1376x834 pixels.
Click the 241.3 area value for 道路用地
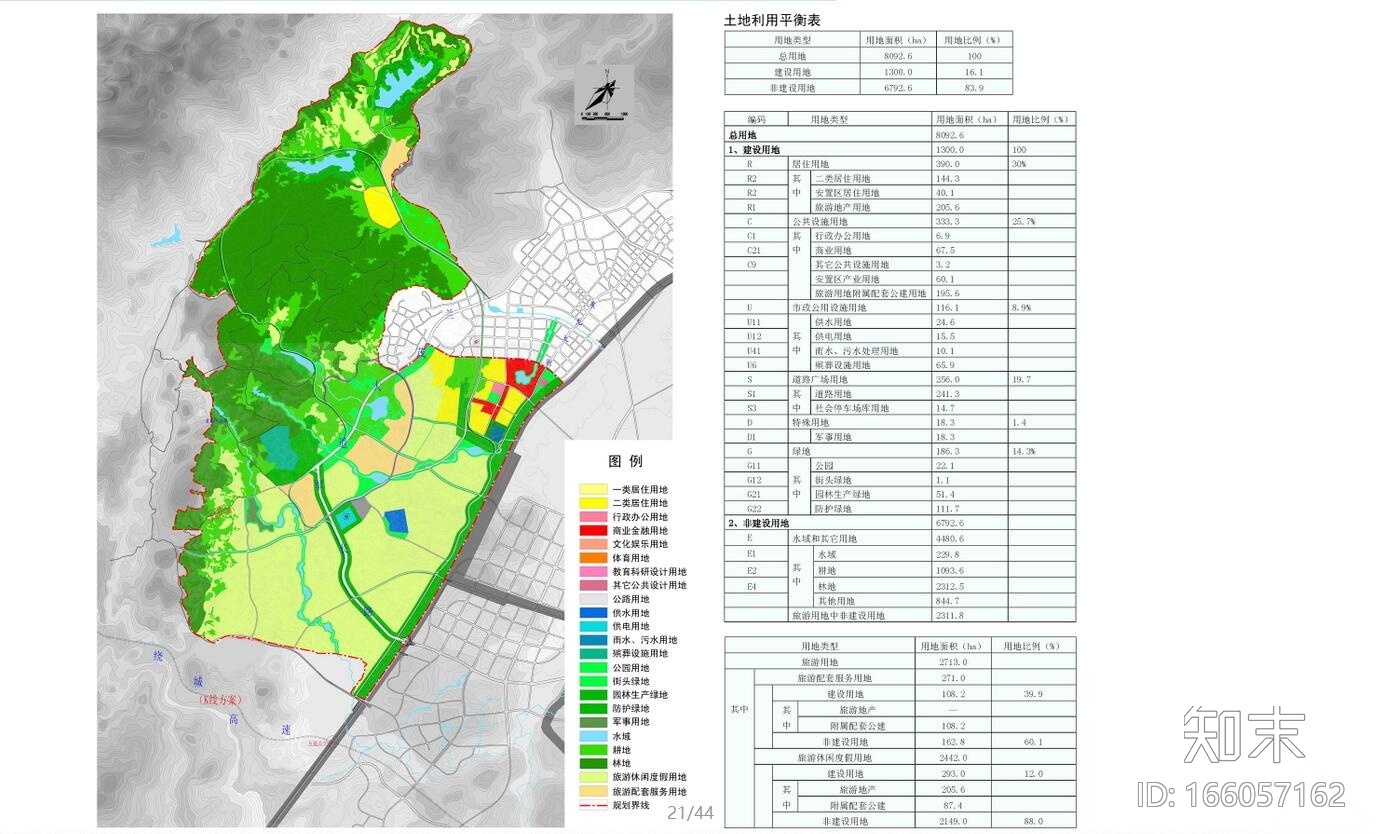[969, 394]
